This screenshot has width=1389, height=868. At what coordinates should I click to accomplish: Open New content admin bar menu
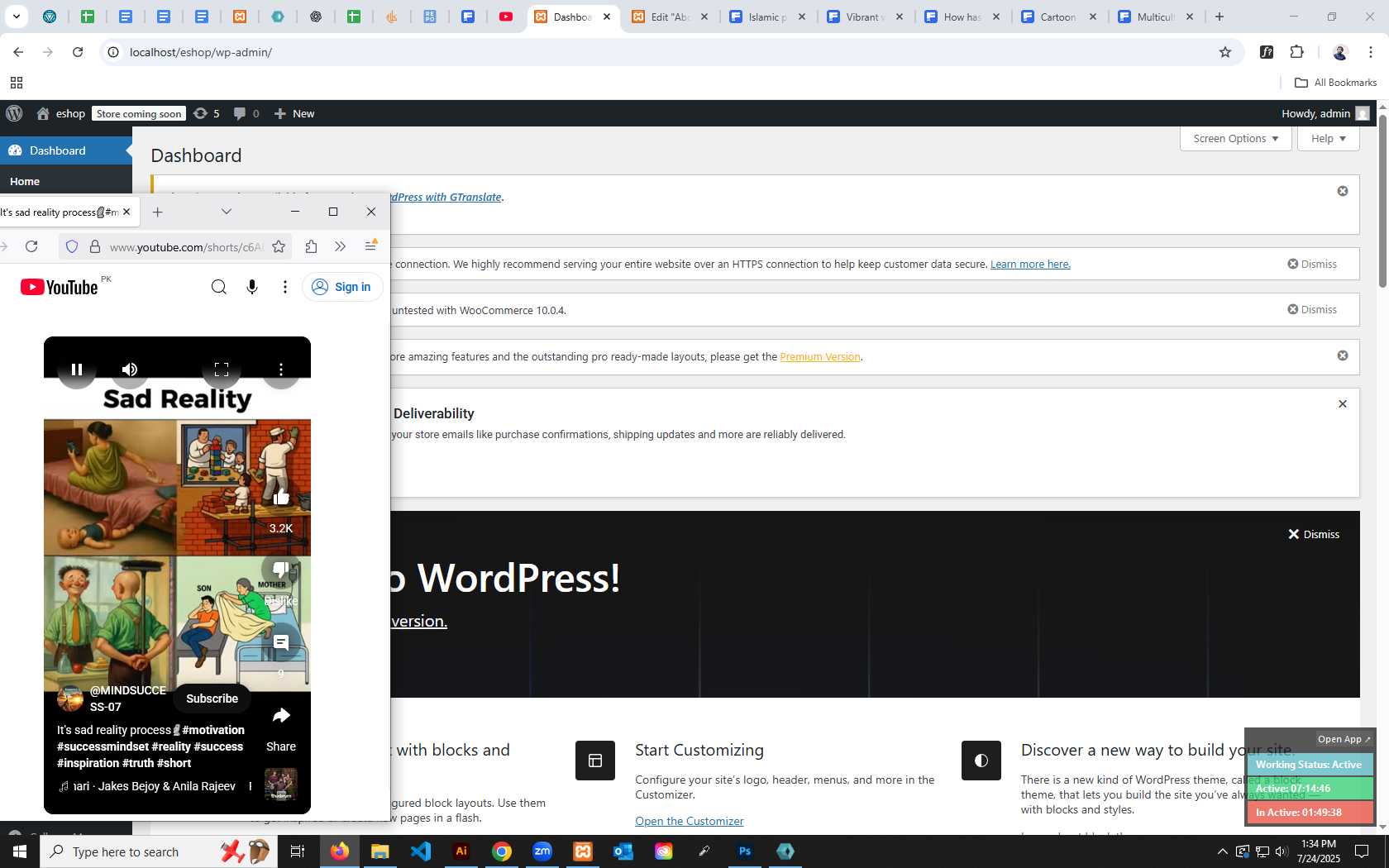point(294,113)
